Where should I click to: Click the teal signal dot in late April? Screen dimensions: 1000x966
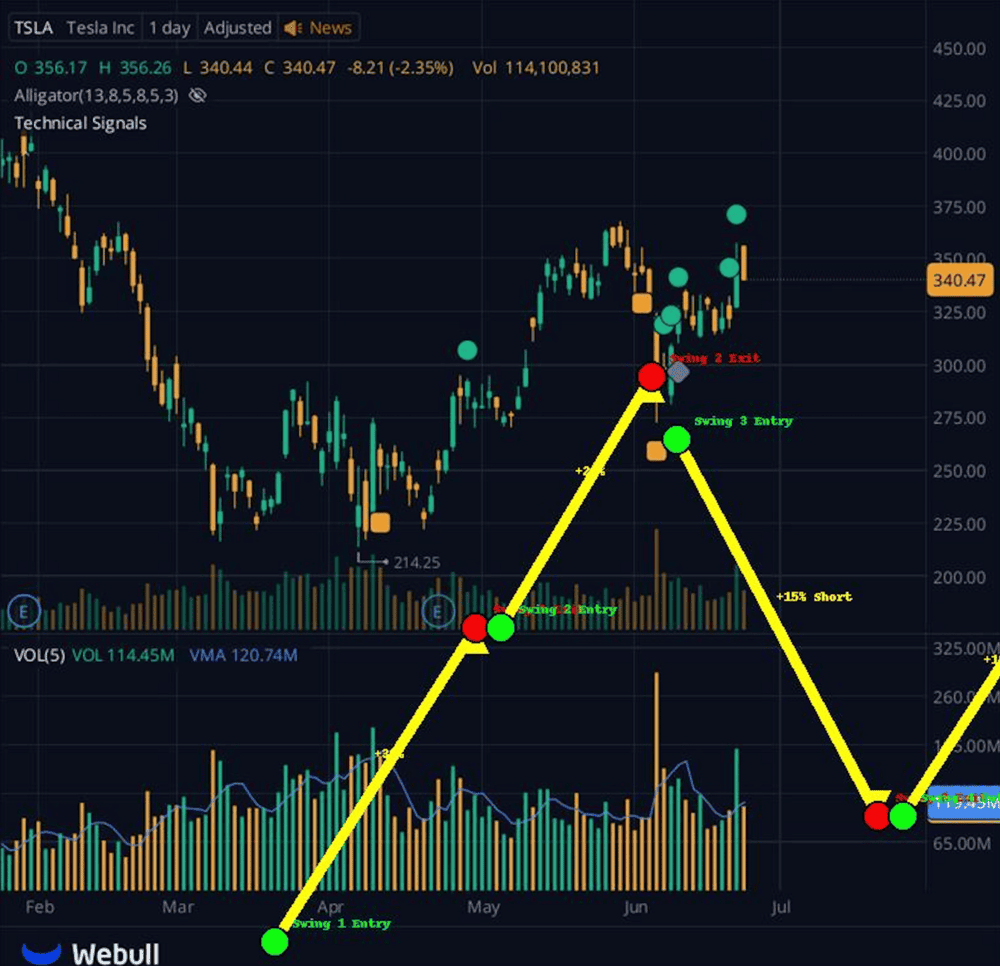467,350
